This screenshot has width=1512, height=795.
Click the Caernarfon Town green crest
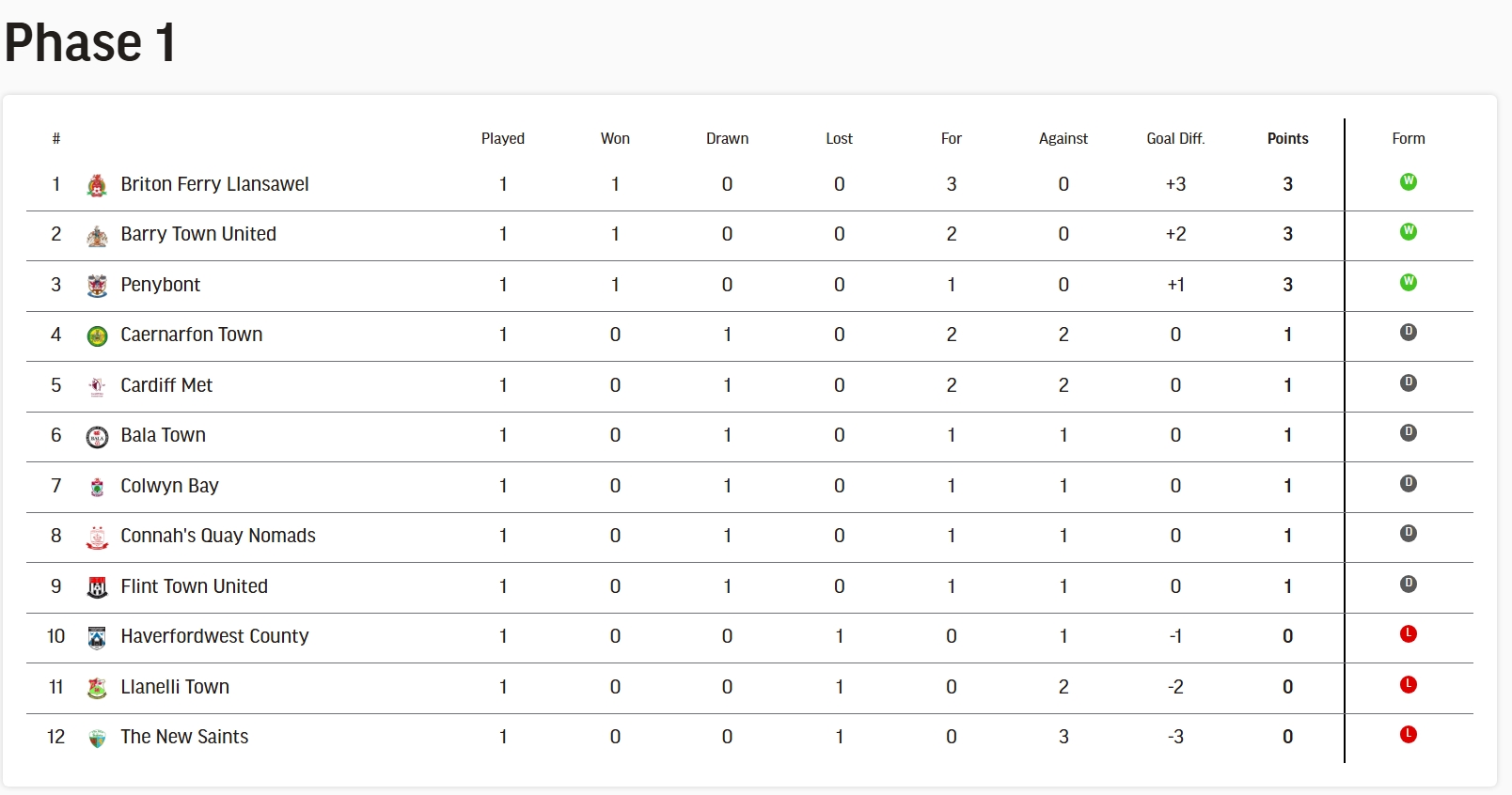pos(97,336)
